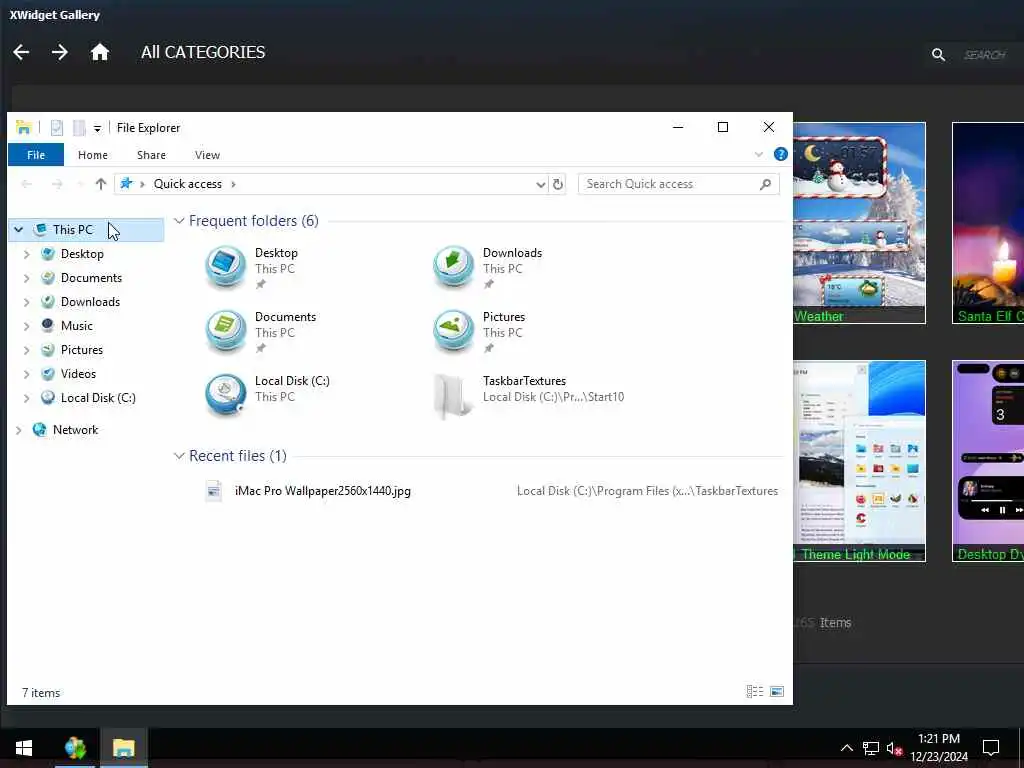Switch to details view layout
The height and width of the screenshot is (768, 1024).
click(x=754, y=692)
